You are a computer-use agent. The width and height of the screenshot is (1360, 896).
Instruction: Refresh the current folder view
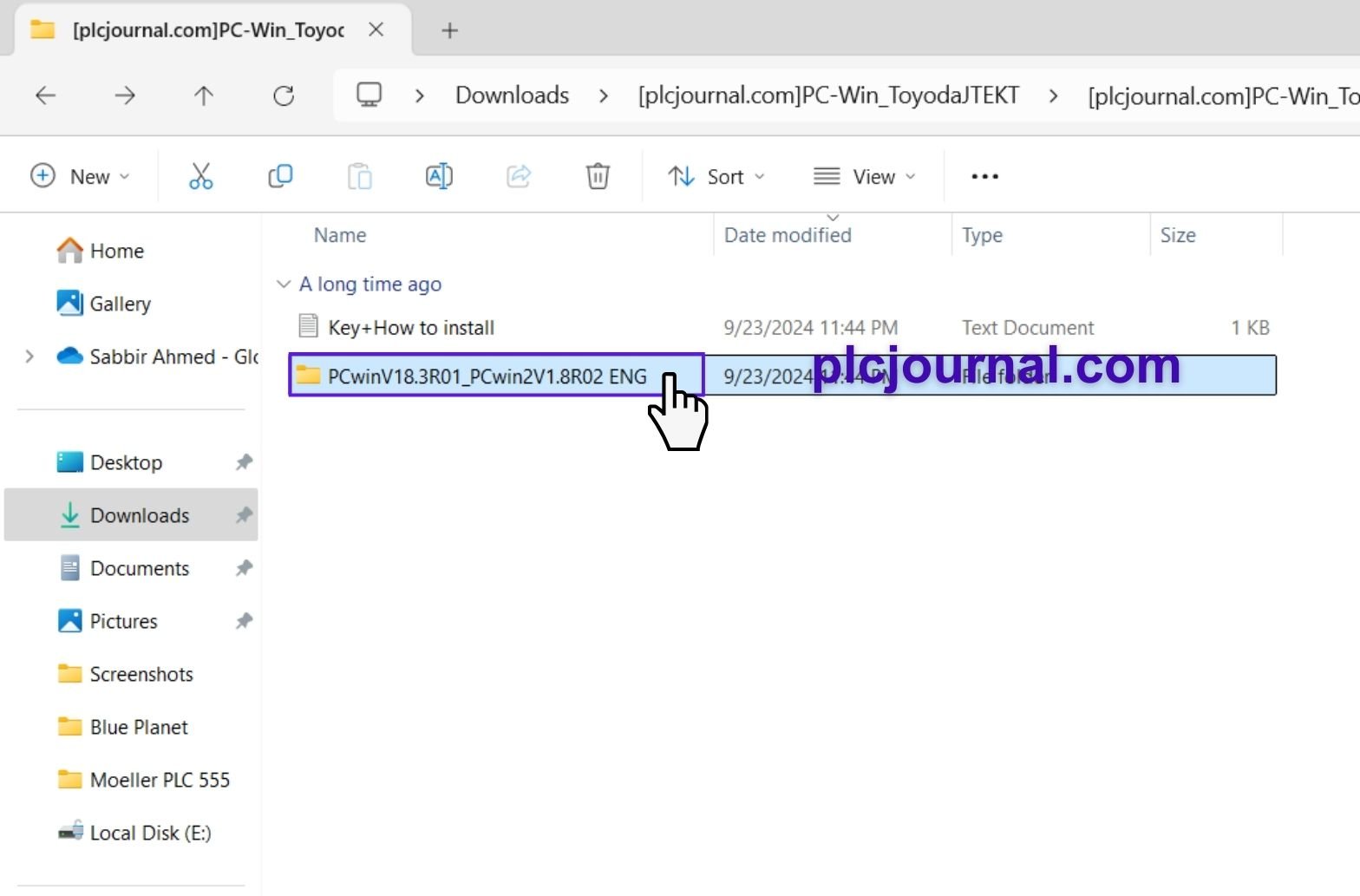tap(284, 95)
